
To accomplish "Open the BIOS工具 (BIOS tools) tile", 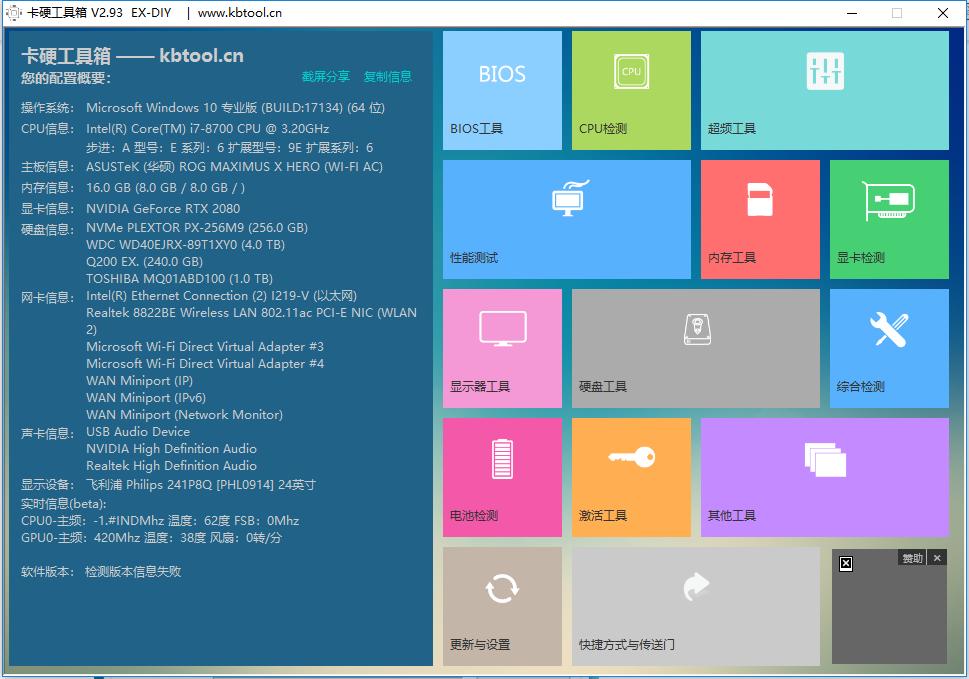I will (501, 90).
